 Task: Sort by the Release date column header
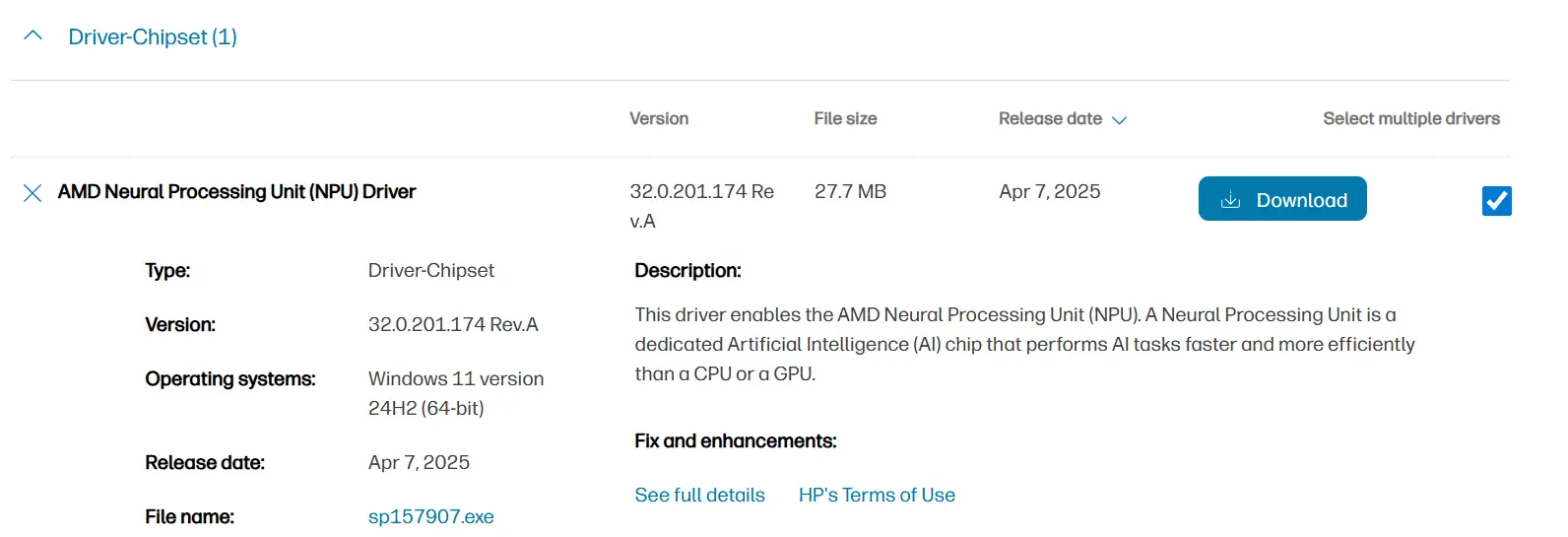pos(1050,119)
